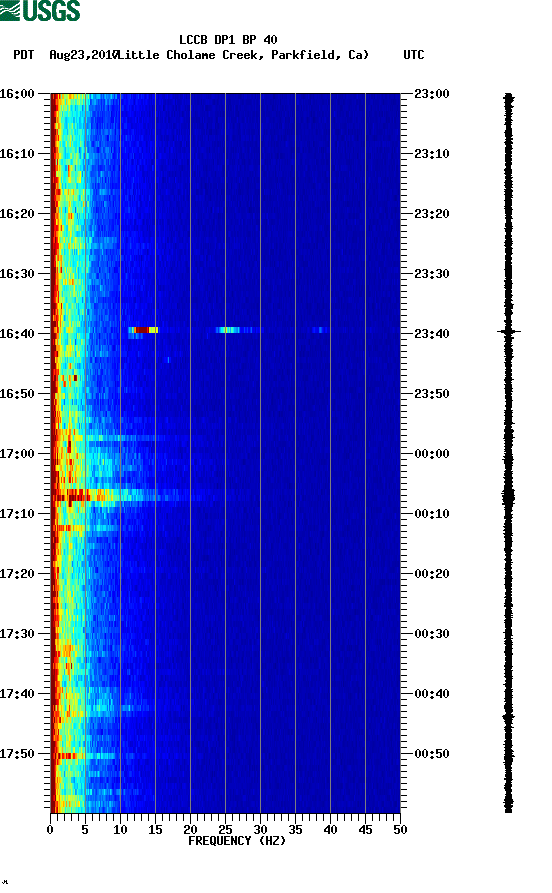Click the '17:10' PDT time label
552x893 pixels.
click(17, 514)
